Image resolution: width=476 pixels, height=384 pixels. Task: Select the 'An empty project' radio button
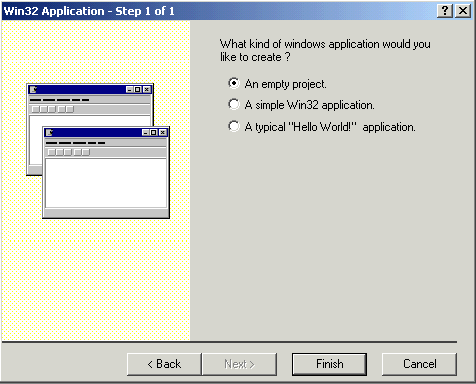pos(234,83)
